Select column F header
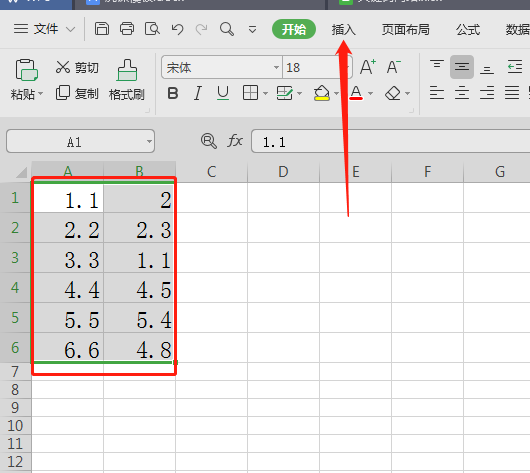Screen dimensions: 530x473 [x=428, y=172]
